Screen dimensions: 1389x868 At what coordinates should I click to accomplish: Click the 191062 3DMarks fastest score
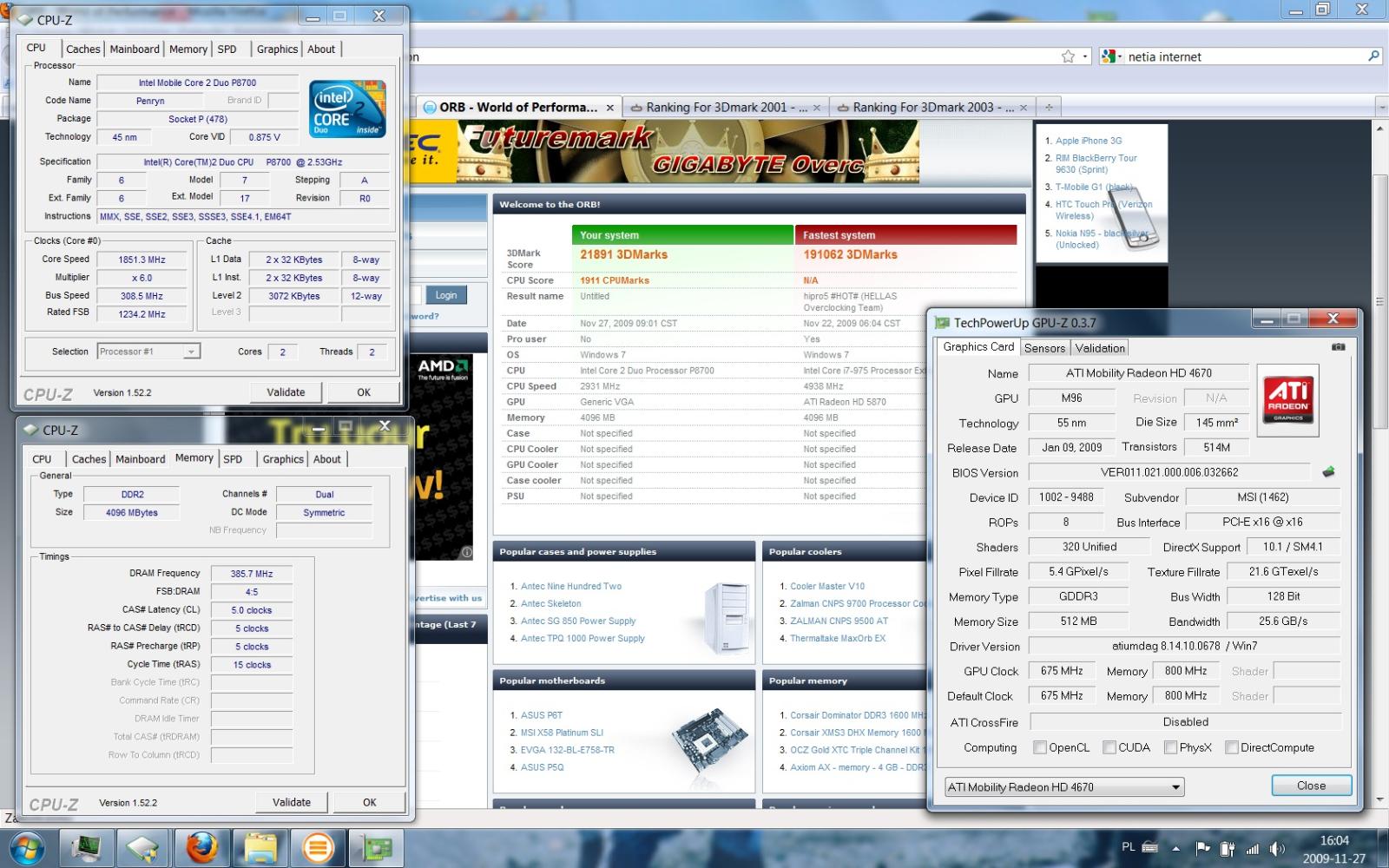click(x=850, y=254)
